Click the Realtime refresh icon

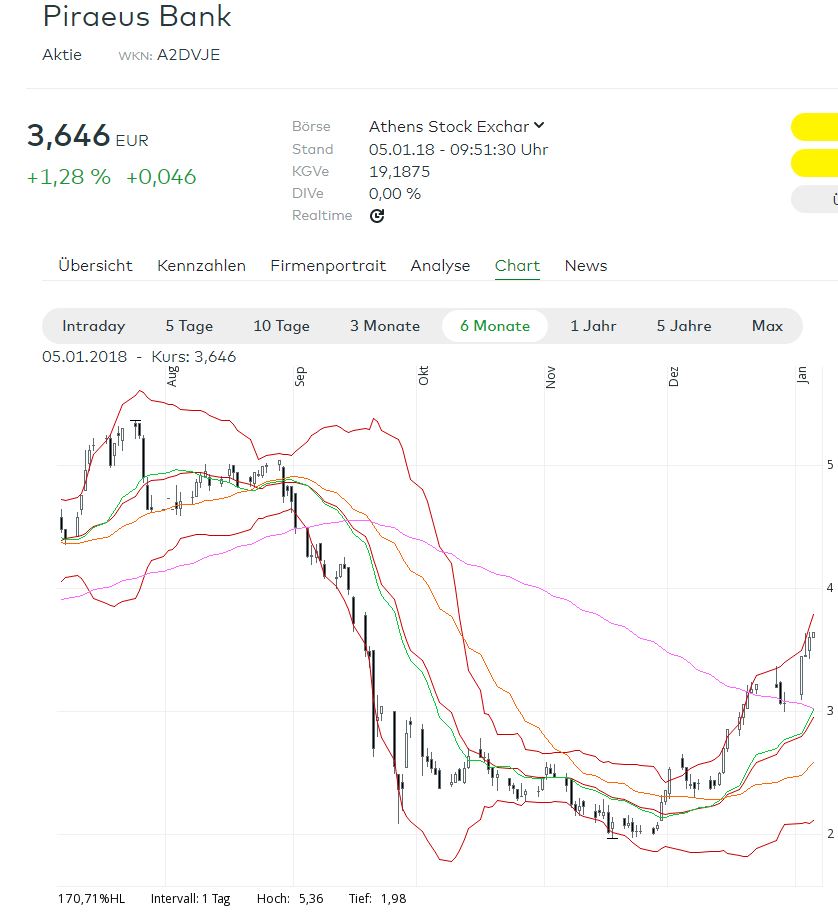[377, 216]
